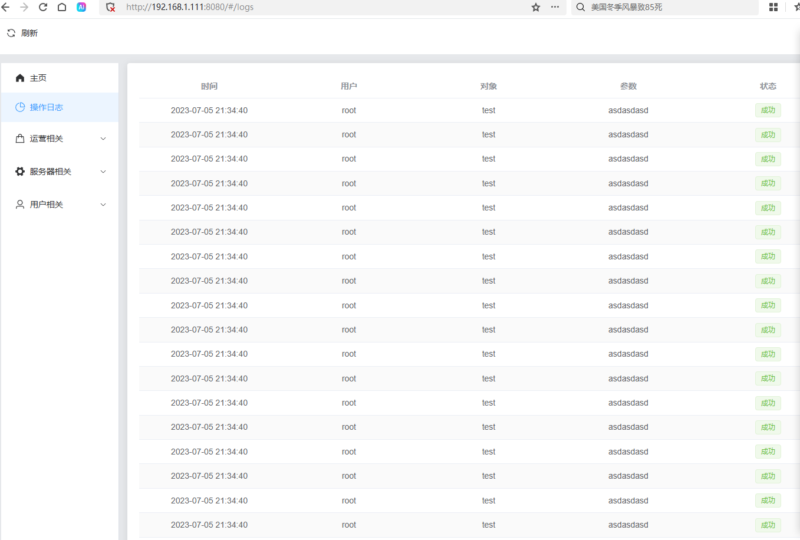The height and width of the screenshot is (540, 800).
Task: Click the address bar URL field
Action: 320,7
